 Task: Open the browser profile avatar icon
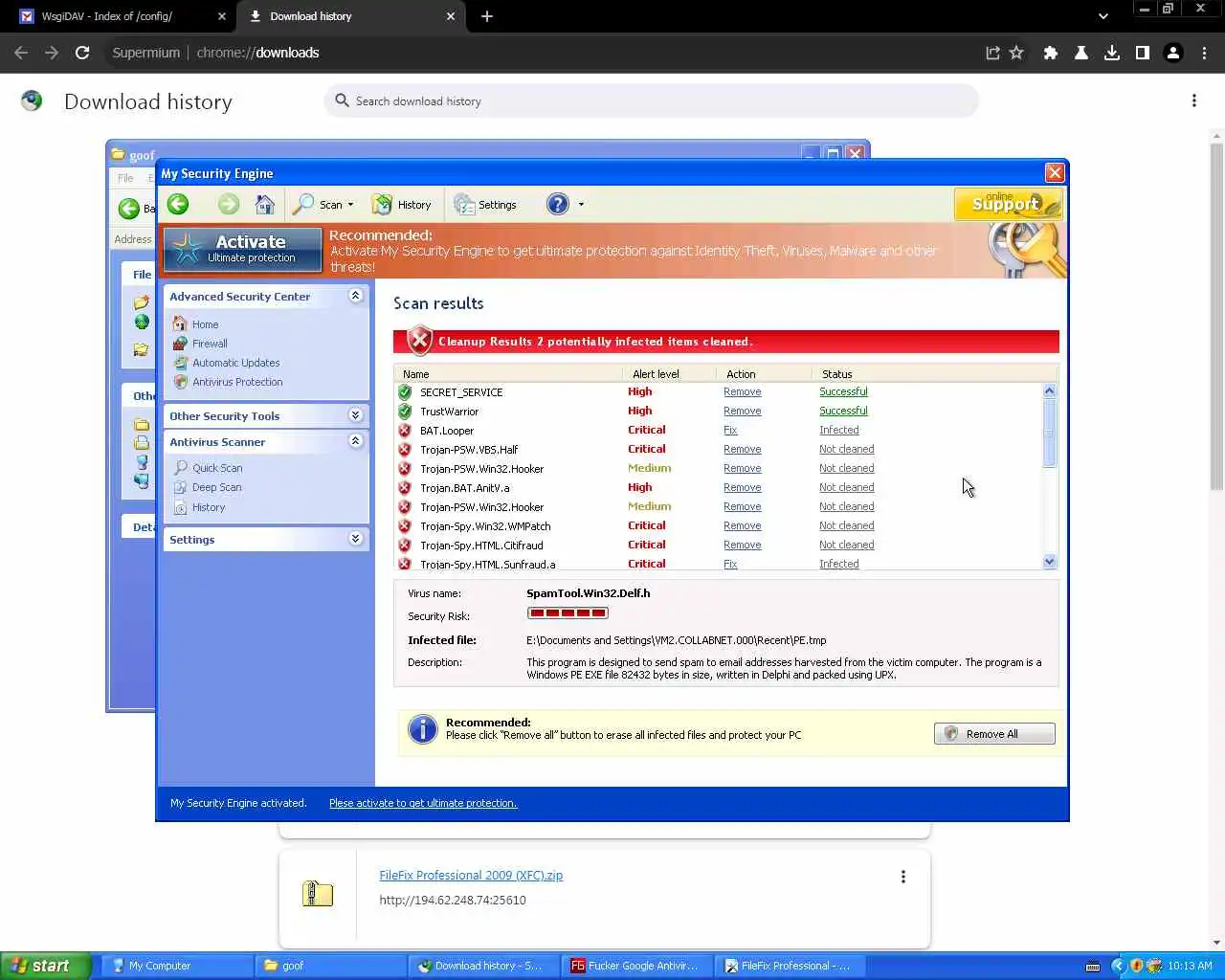[1173, 53]
